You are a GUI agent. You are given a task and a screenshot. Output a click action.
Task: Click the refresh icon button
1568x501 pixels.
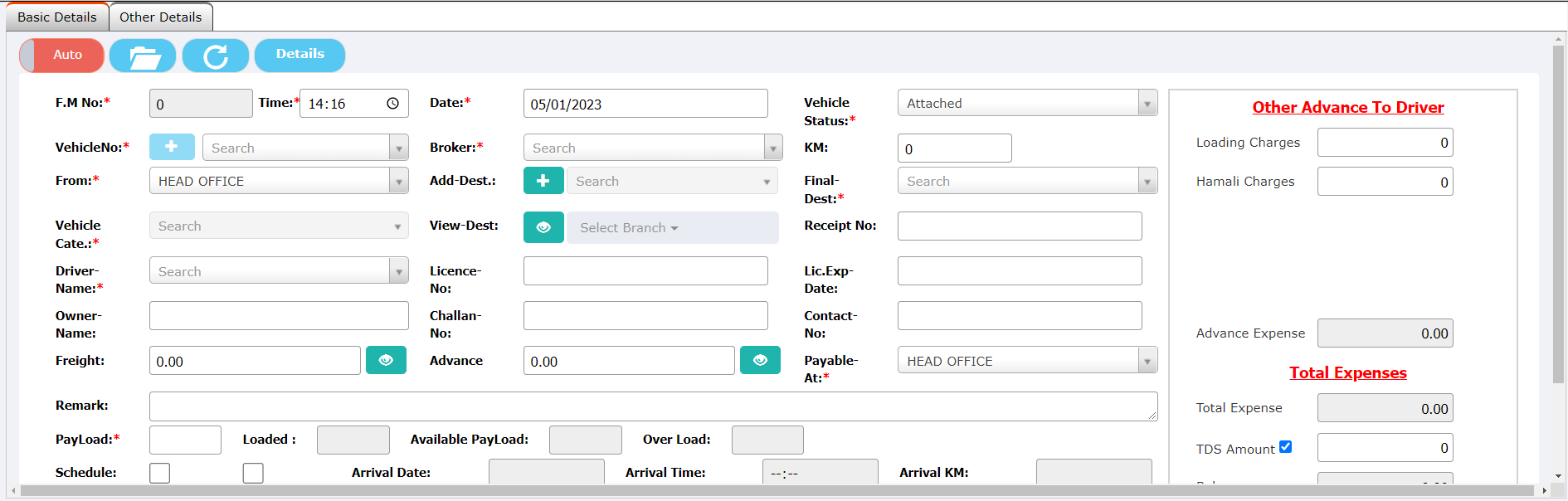tap(216, 56)
